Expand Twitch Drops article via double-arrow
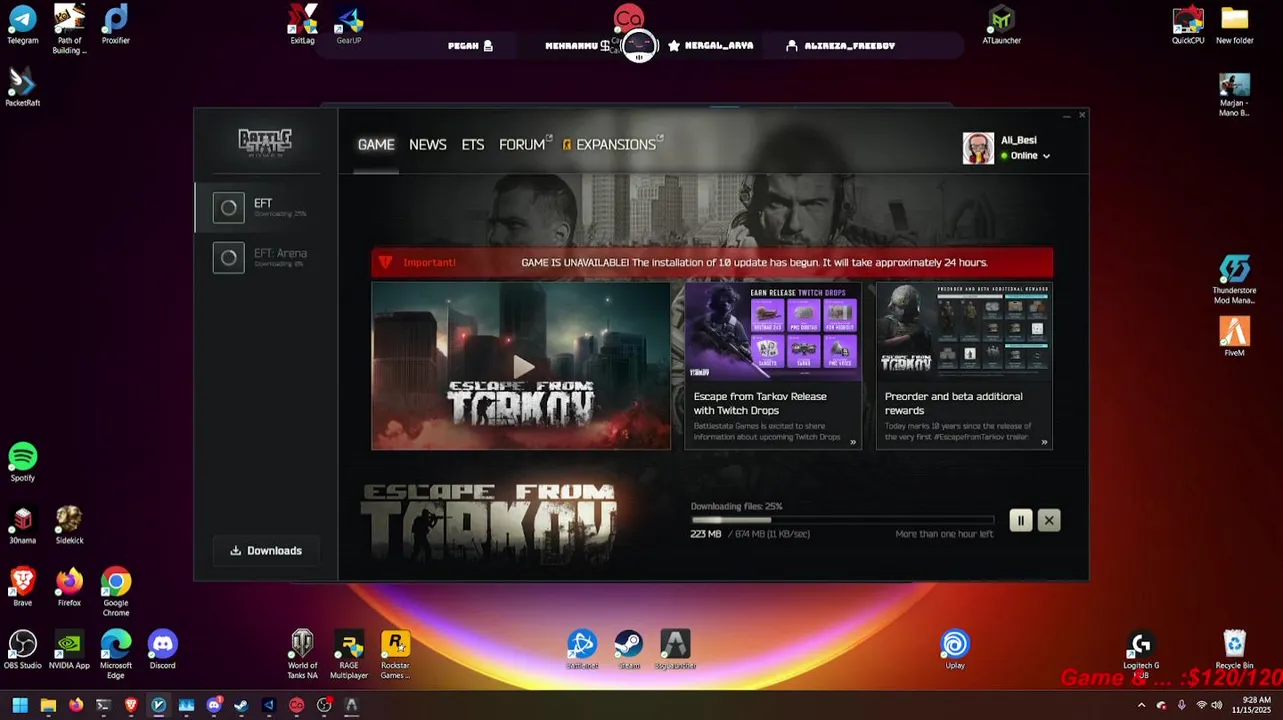The image size is (1283, 720). coord(853,442)
